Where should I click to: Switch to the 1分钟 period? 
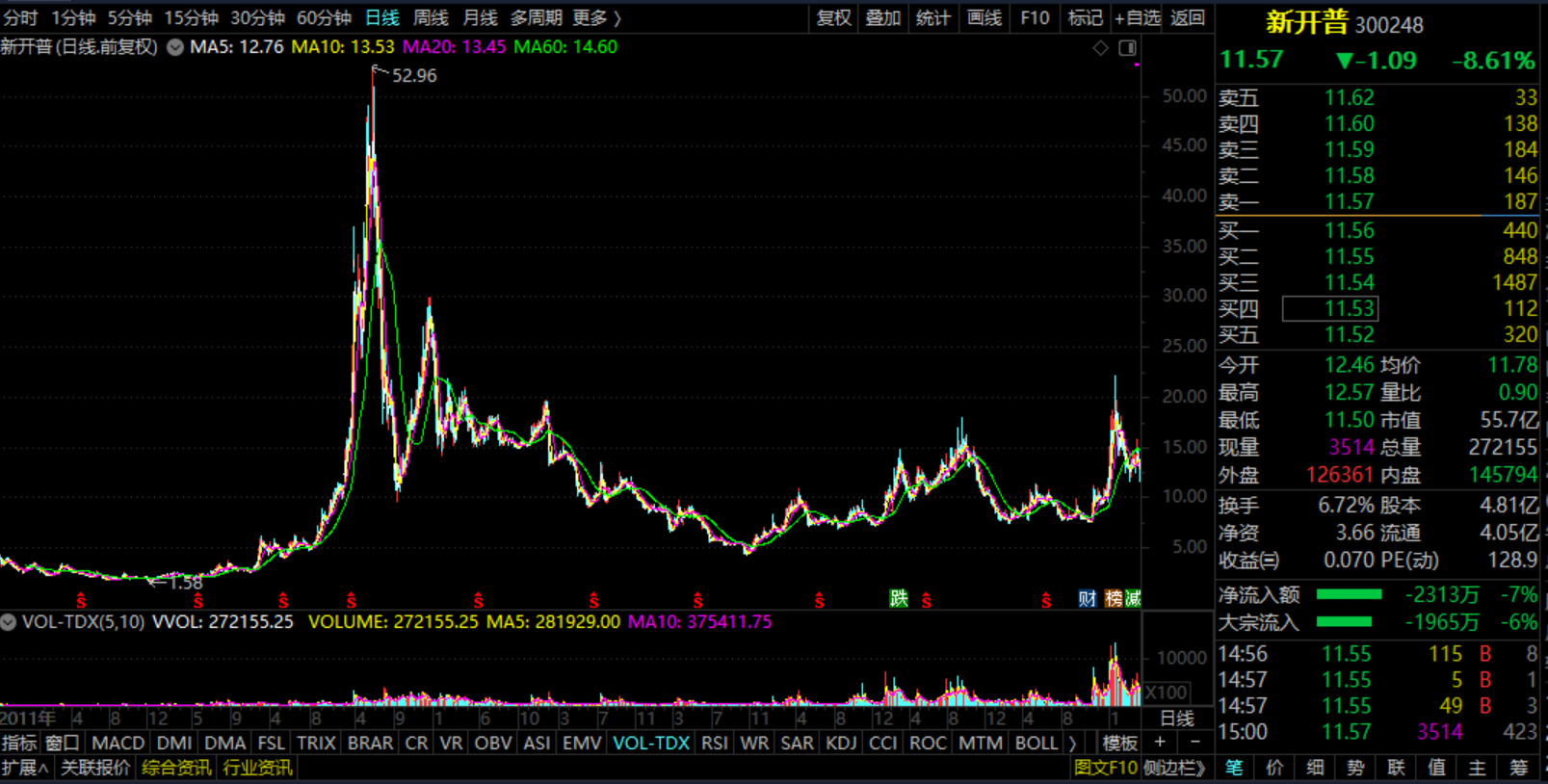(73, 18)
